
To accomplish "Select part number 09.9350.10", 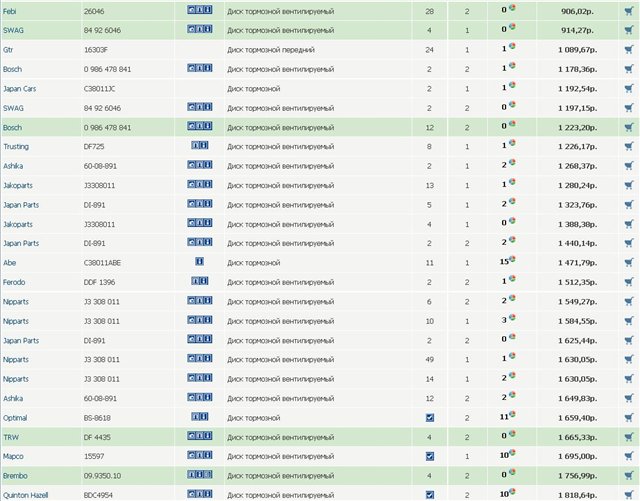I will 102,476.
